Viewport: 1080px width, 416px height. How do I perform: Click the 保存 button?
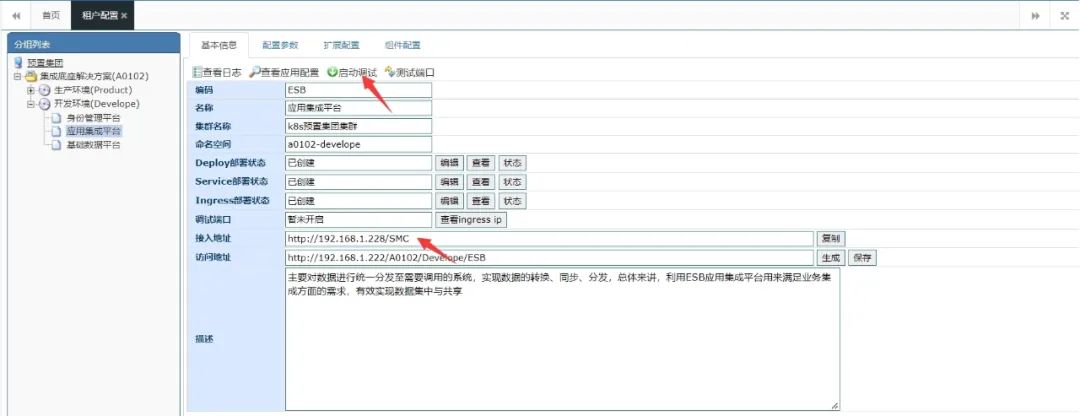(862, 258)
